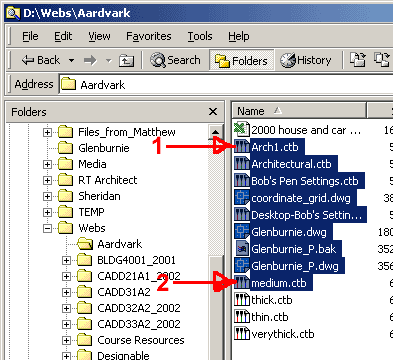The width and height of the screenshot is (393, 360).
Task: Click the TEMP folder icon
Action: point(65,212)
